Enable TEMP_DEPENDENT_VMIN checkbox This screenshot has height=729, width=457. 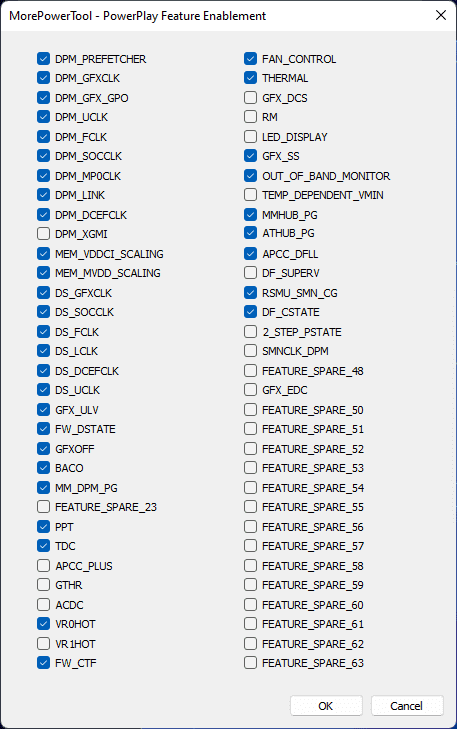click(250, 194)
